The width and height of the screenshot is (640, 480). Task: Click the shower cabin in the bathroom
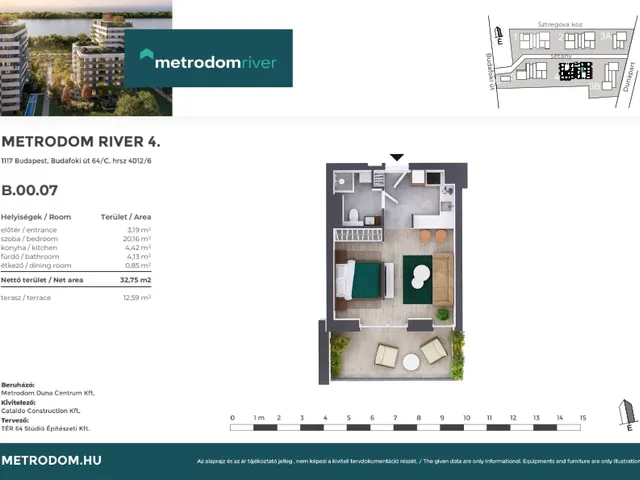(344, 182)
